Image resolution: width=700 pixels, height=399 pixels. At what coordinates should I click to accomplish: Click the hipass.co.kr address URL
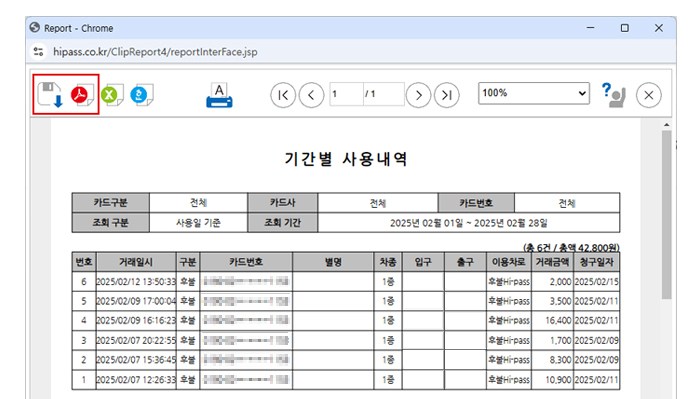[155, 52]
